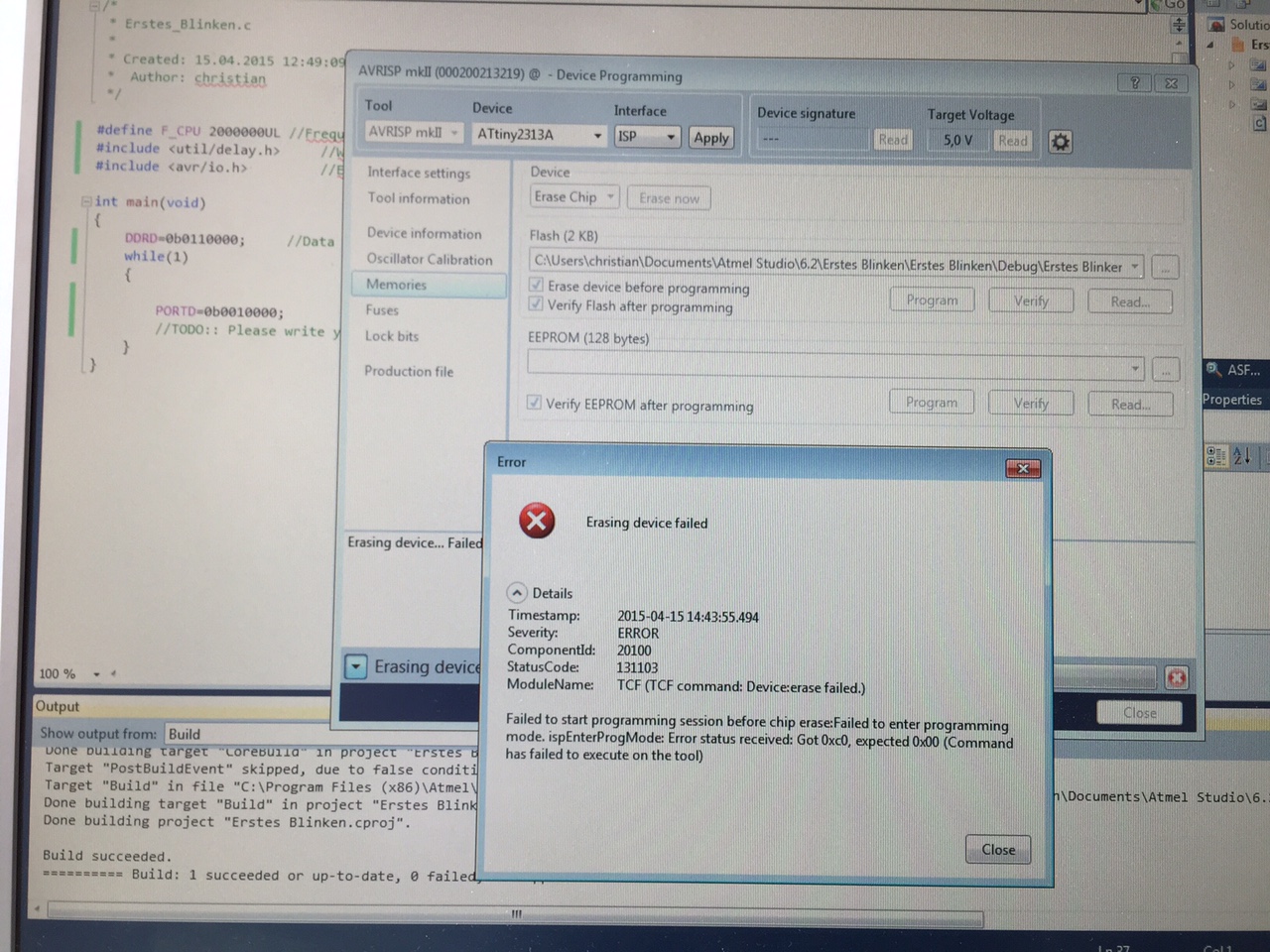Screen dimensions: 1270x952
Task: Click the red error icon in the dialog
Action: 537,520
